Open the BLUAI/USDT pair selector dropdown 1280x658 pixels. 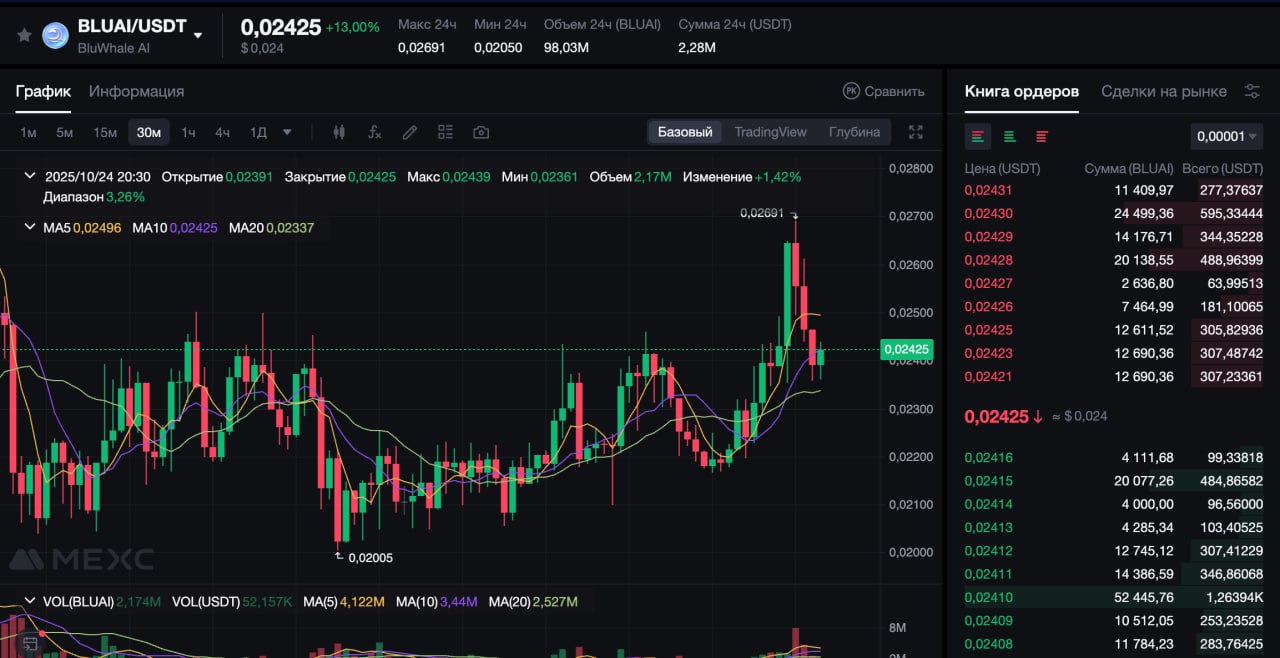[198, 35]
